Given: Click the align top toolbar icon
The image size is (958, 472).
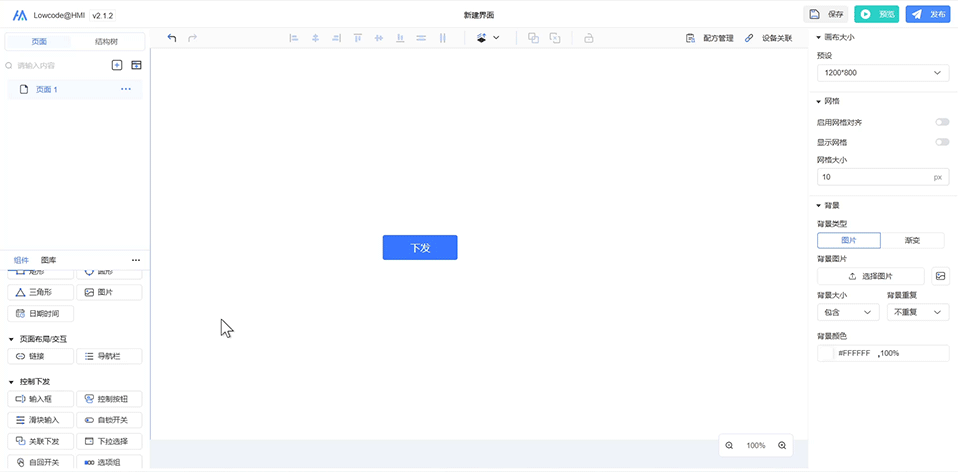Looking at the screenshot, I should coord(357,38).
